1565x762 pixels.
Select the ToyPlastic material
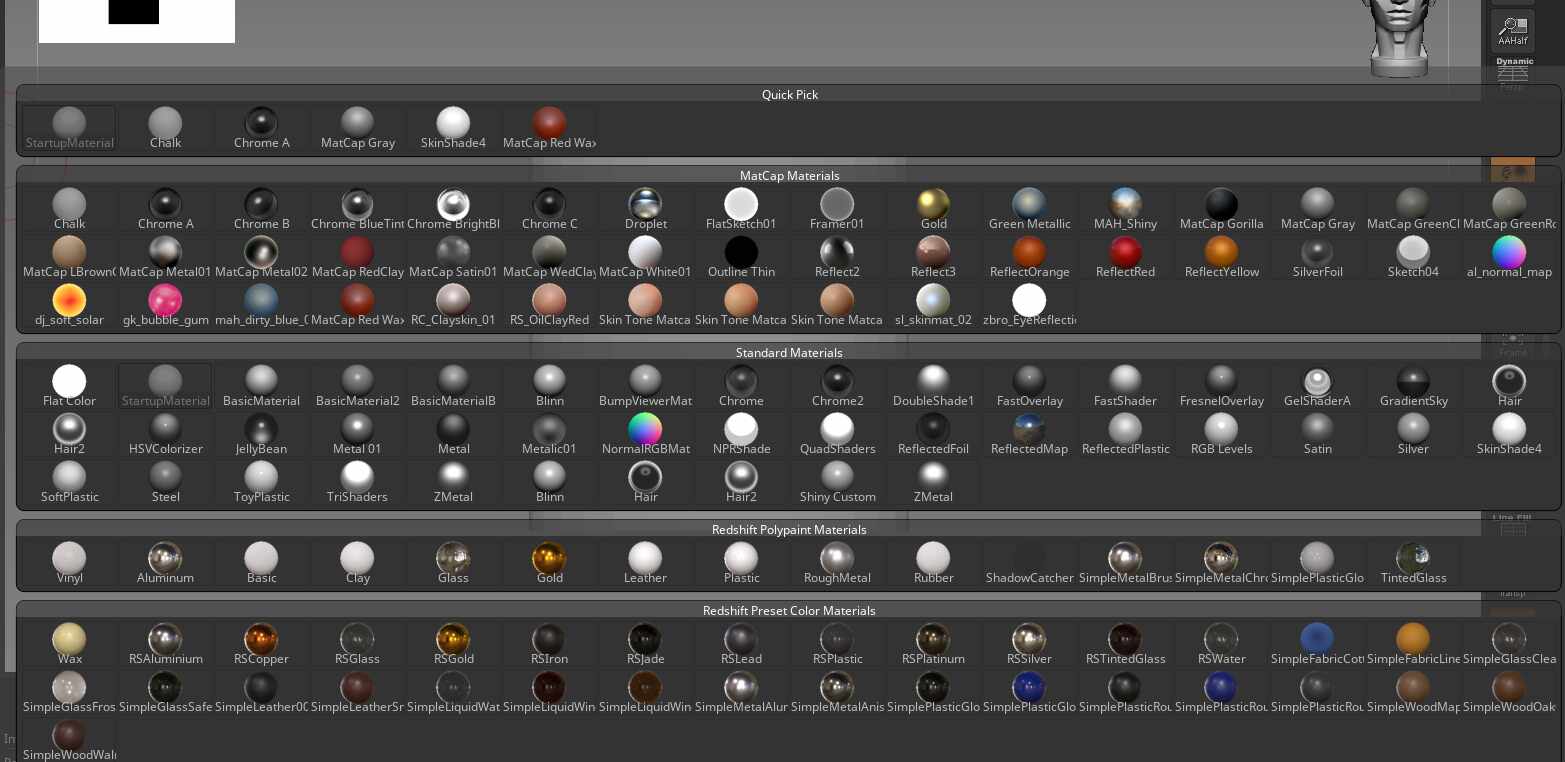point(261,481)
